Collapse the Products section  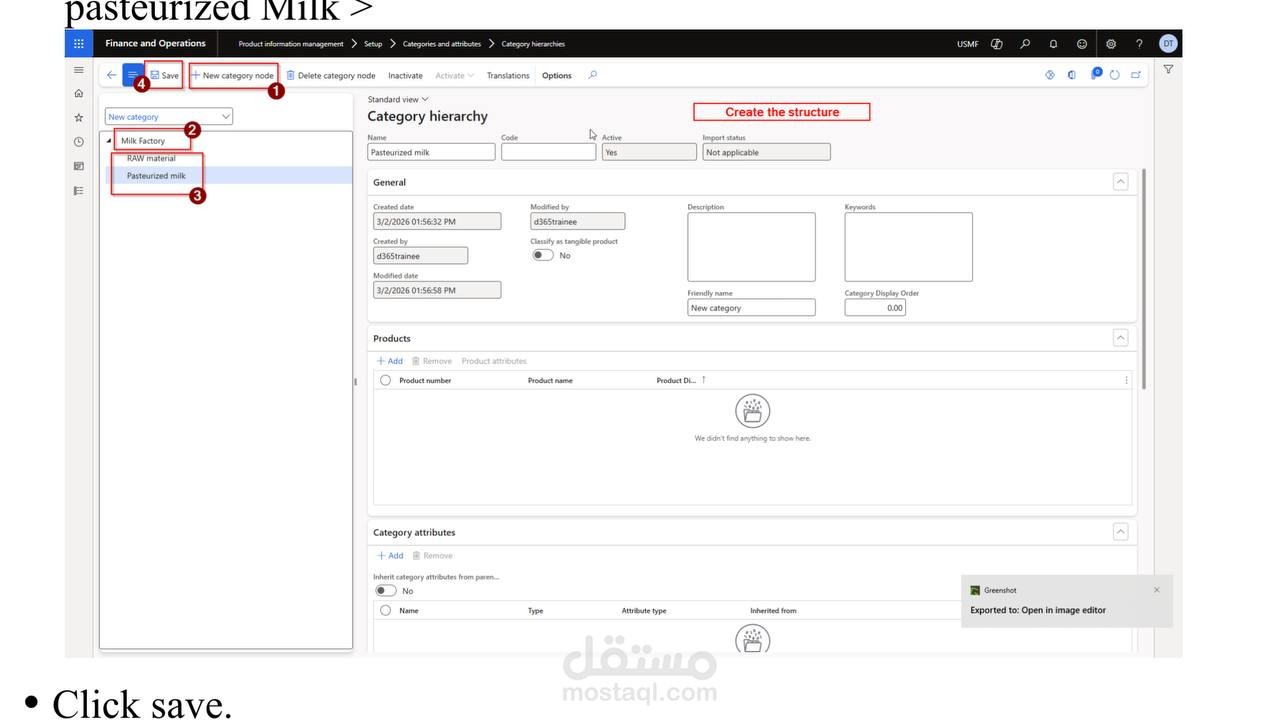coord(1120,338)
